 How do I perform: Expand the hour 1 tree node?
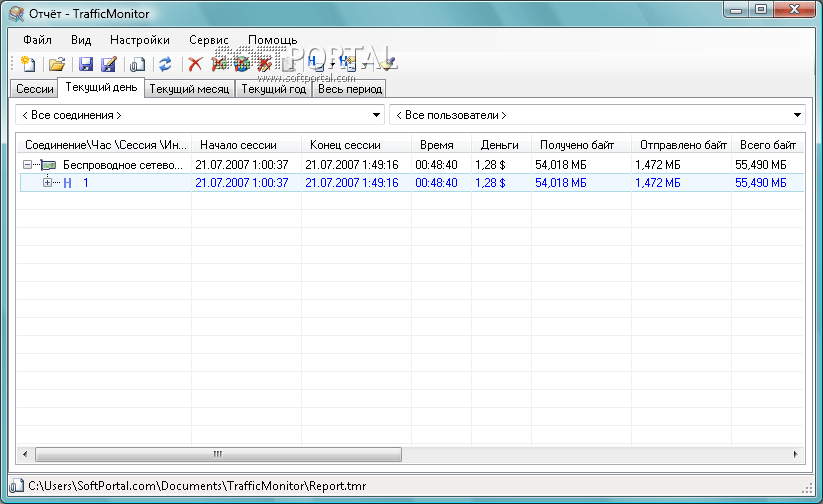pyautogui.click(x=47, y=183)
